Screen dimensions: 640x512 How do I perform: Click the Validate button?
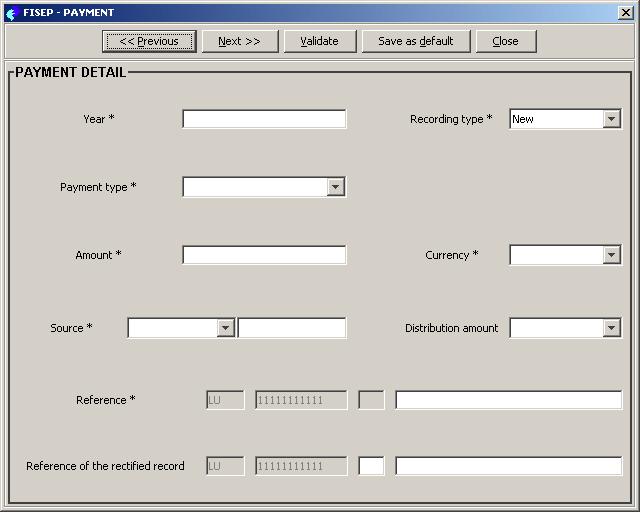point(319,41)
